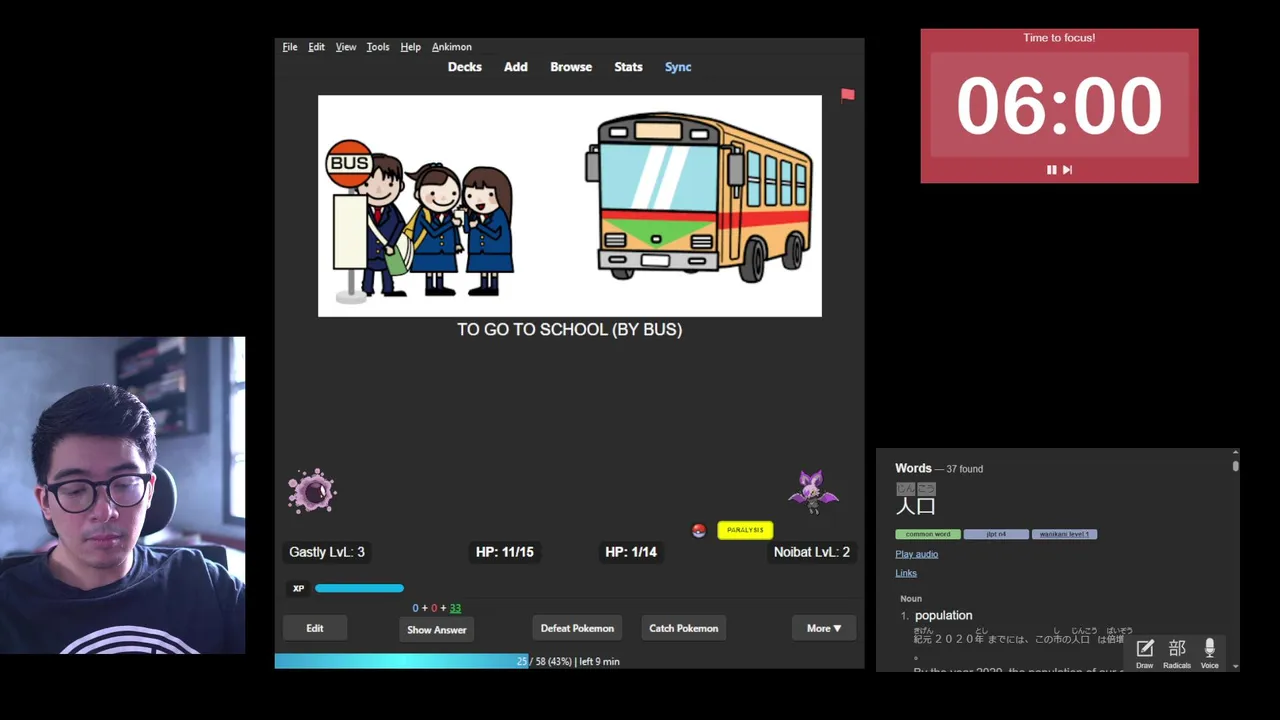Screen dimensions: 1280x720
Task: Click the dictionary panel scrollbar thumb
Action: tap(1236, 465)
